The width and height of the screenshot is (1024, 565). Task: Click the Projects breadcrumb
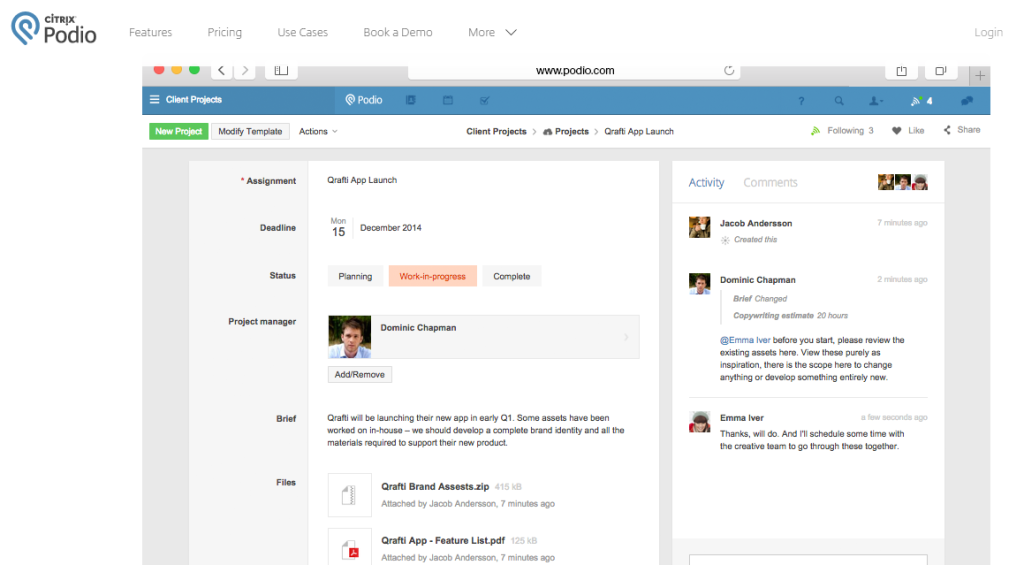(566, 131)
